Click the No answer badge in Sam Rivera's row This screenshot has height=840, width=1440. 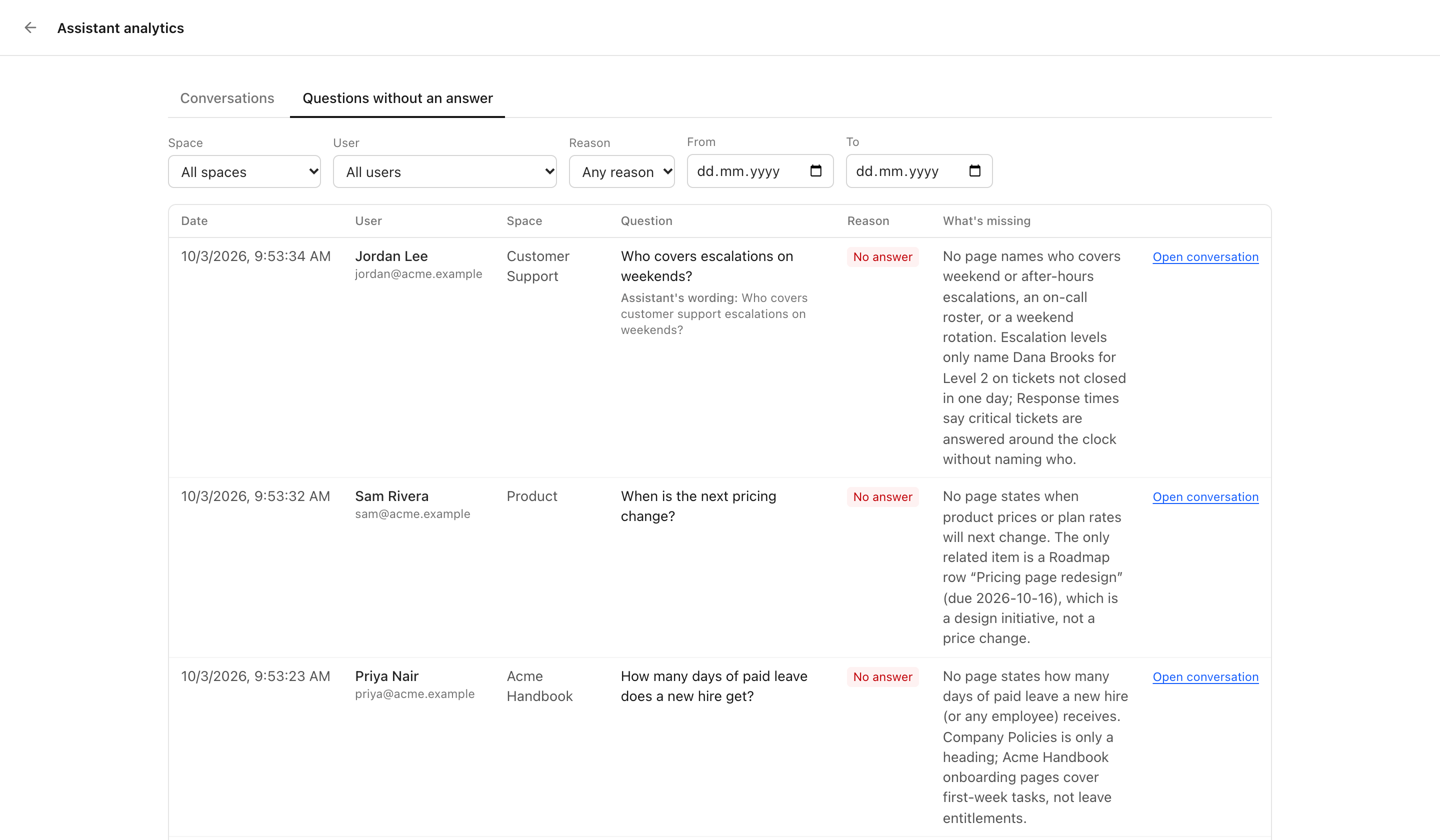point(882,497)
